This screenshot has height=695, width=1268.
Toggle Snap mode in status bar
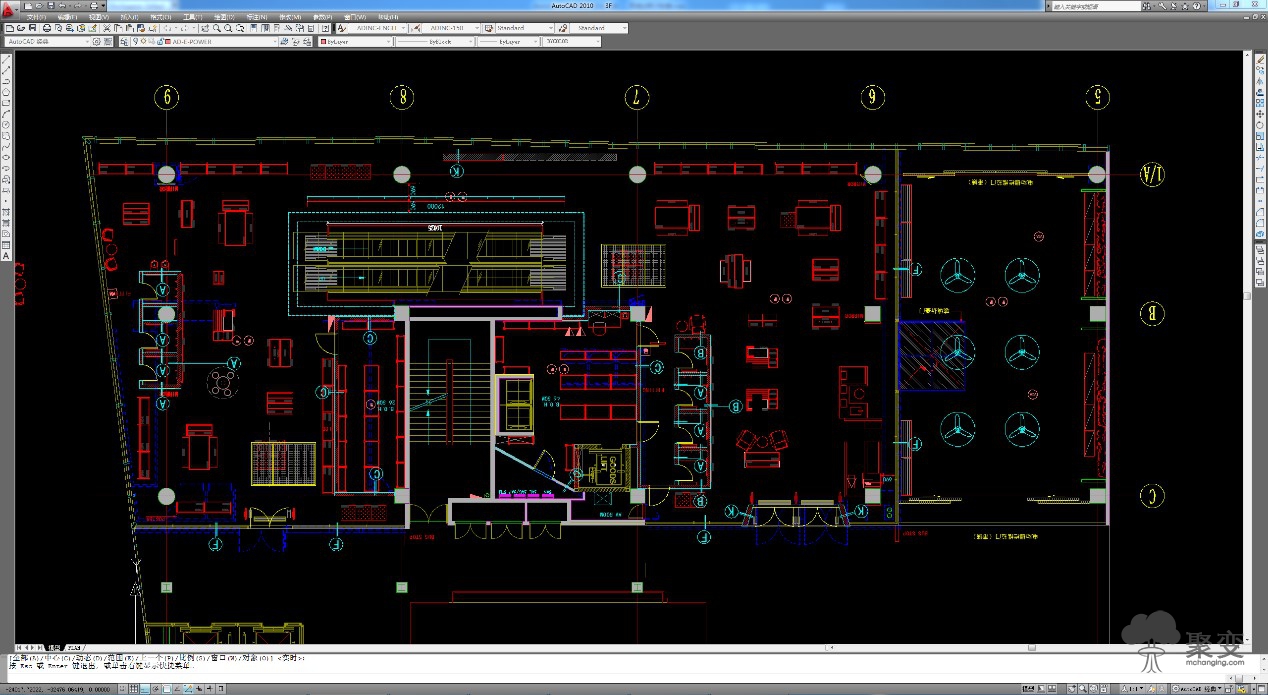(122, 689)
